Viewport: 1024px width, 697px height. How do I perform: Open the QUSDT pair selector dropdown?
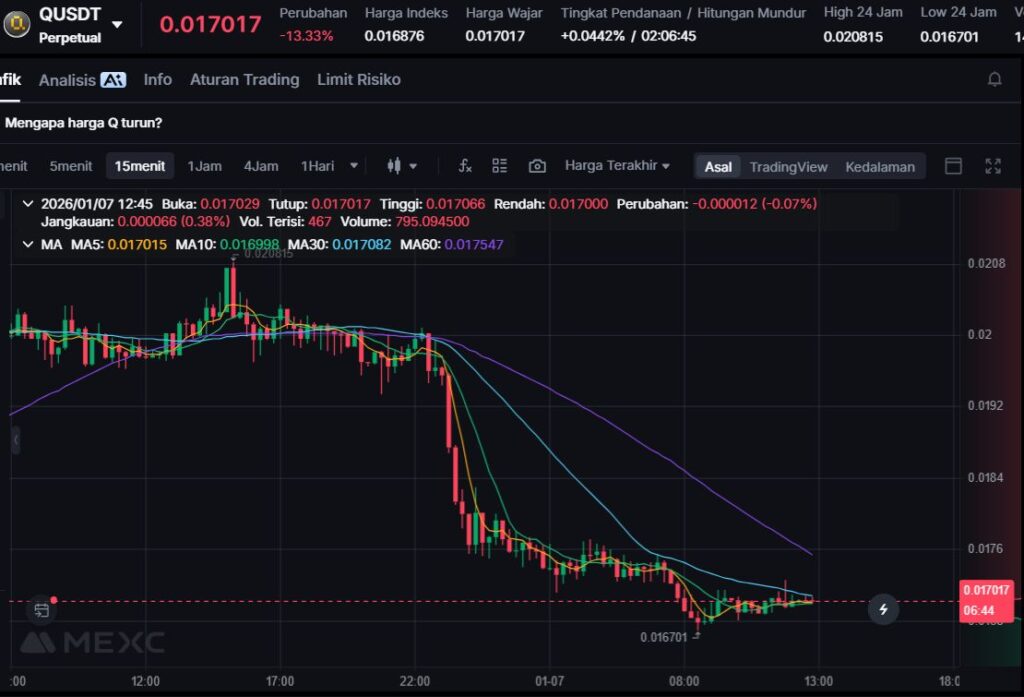pos(117,24)
